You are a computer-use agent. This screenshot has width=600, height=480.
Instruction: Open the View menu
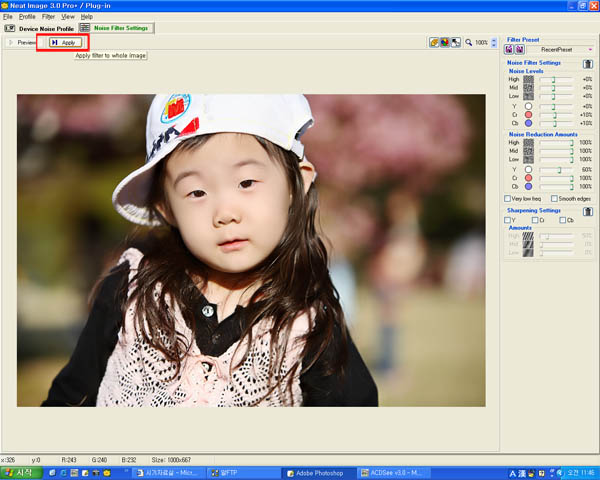coord(68,17)
